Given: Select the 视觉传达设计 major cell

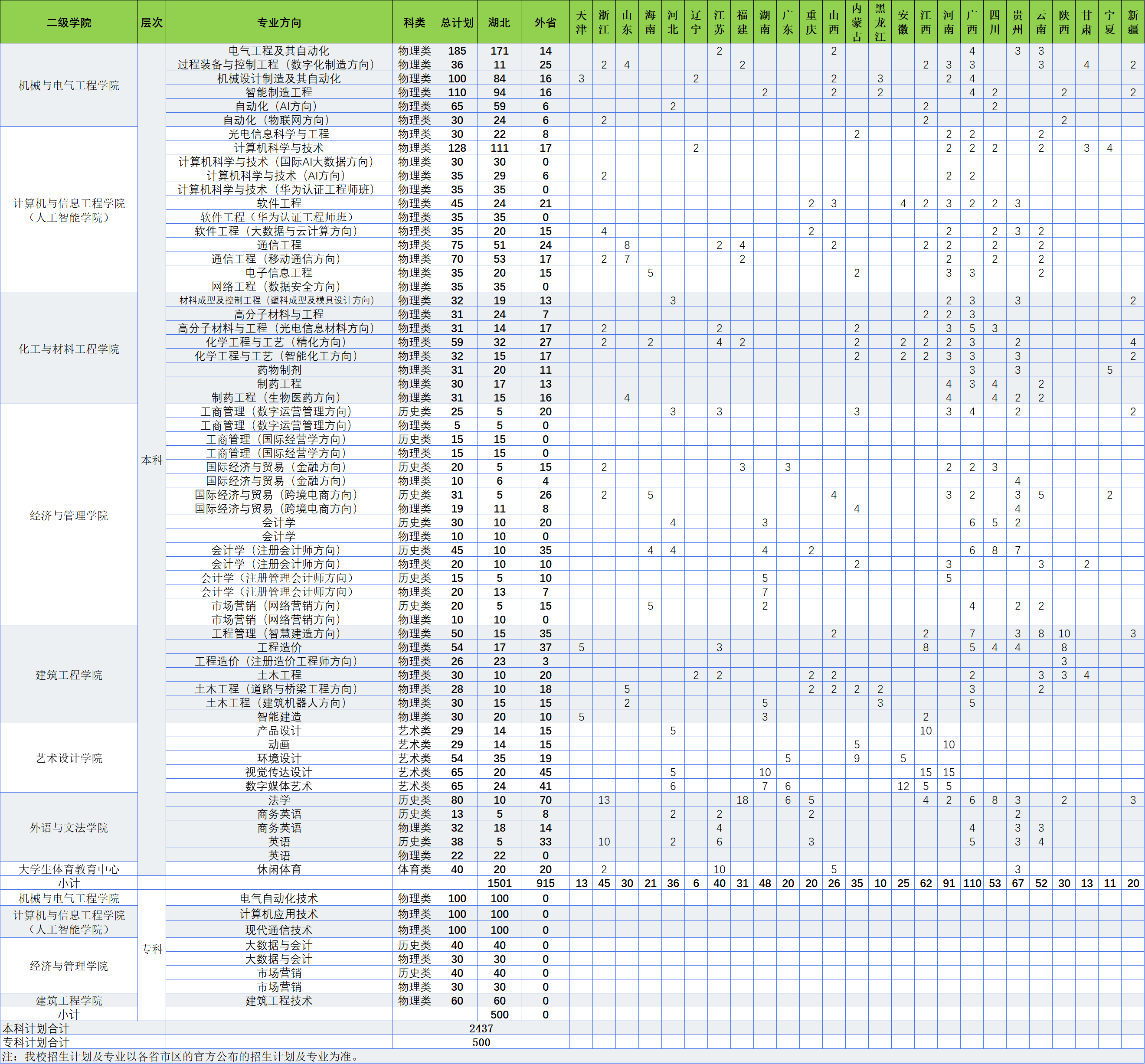Looking at the screenshot, I should 279,772.
